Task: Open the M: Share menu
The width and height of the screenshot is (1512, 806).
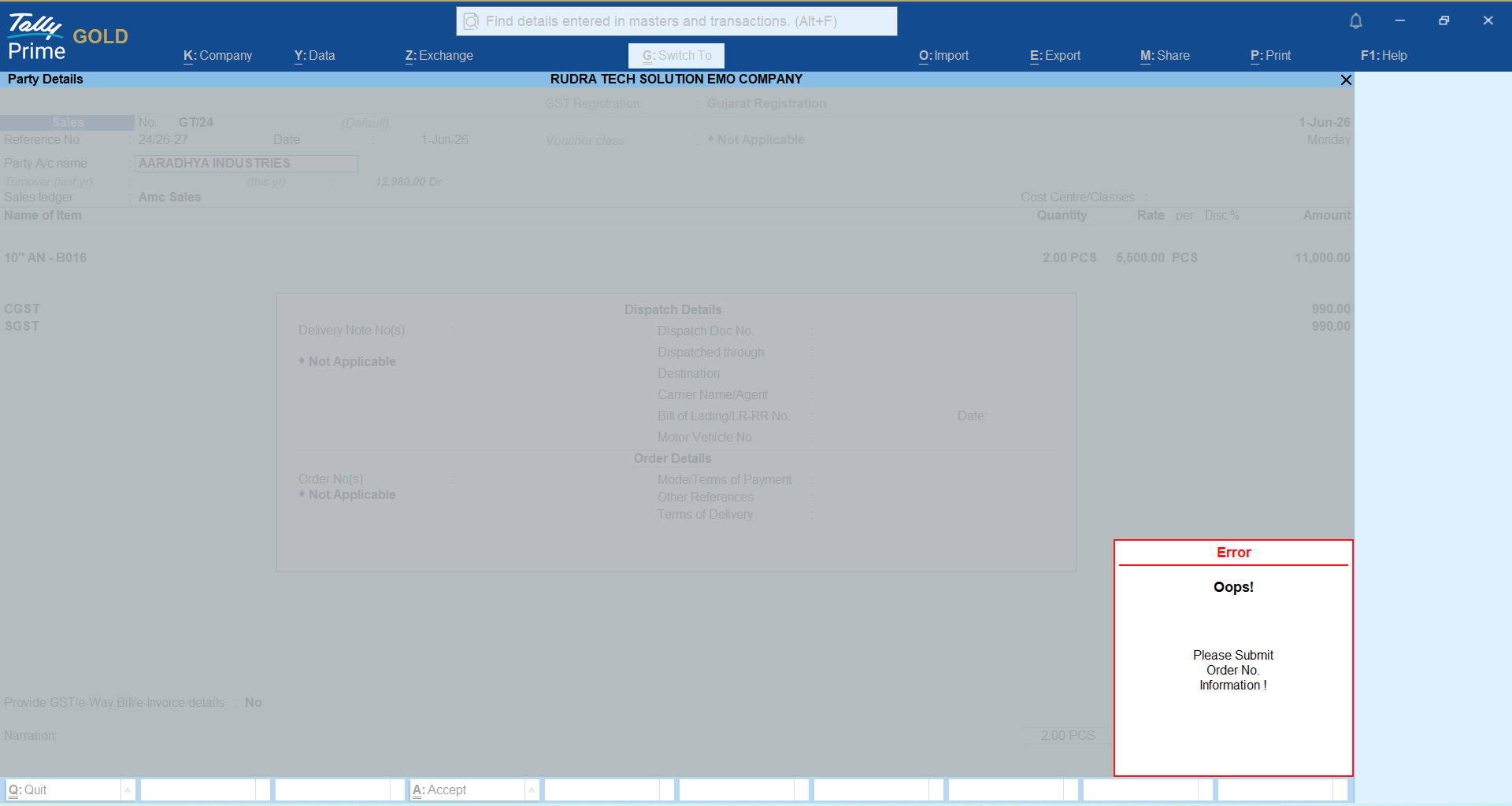Action: coord(1165,56)
